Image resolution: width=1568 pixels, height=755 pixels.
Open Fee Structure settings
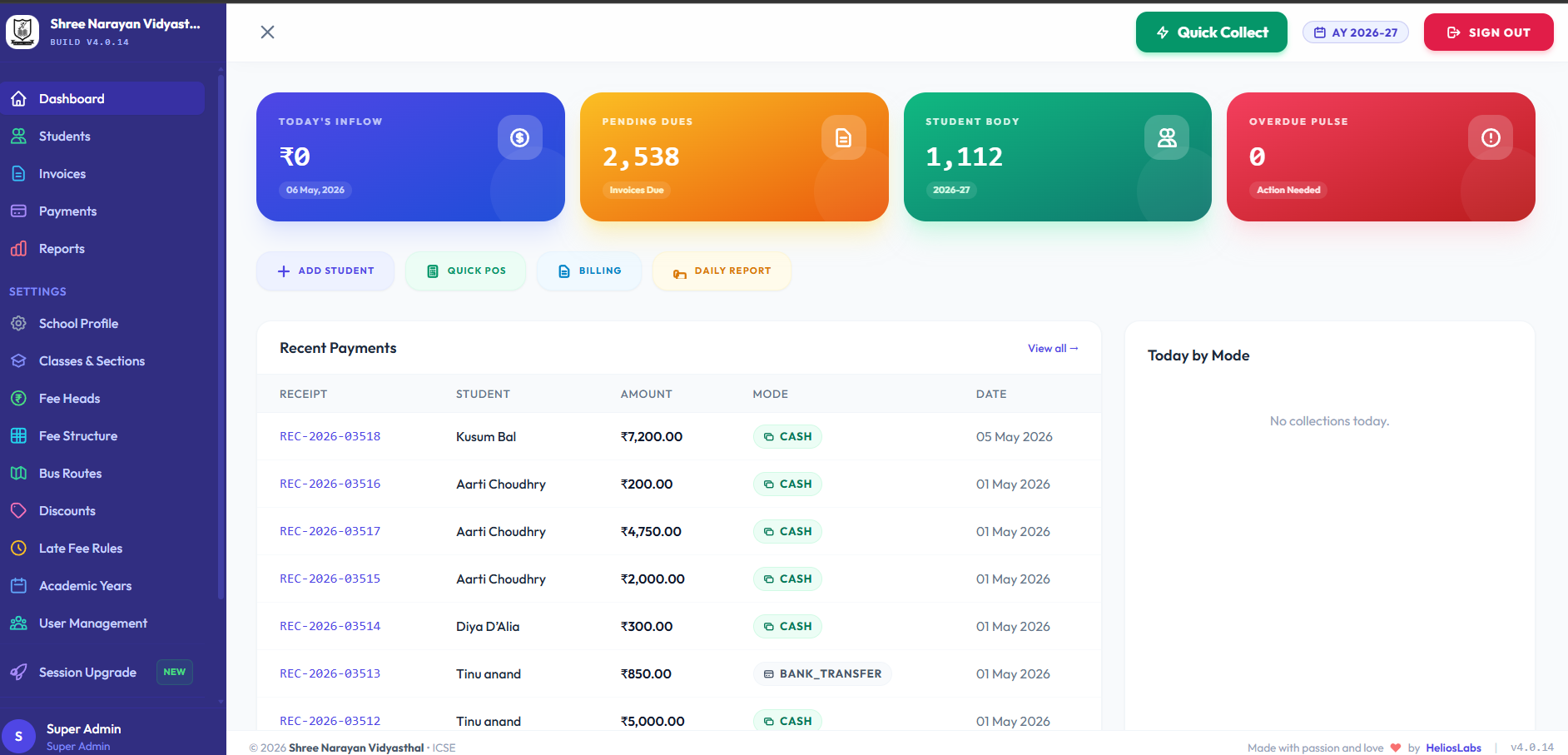click(x=102, y=435)
